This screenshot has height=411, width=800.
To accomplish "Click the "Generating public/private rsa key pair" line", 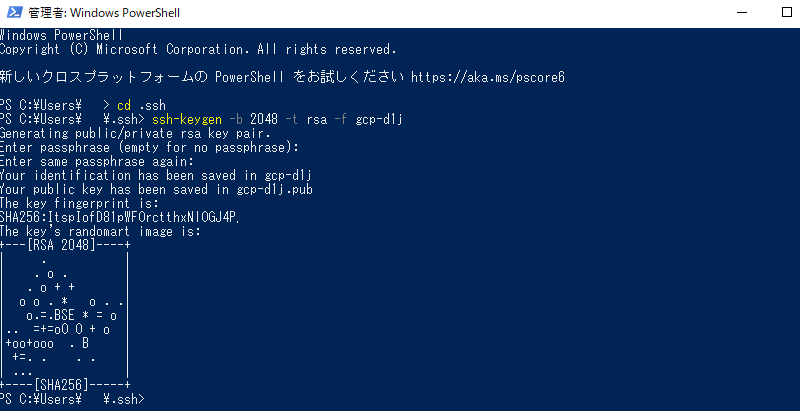I will pos(135,134).
